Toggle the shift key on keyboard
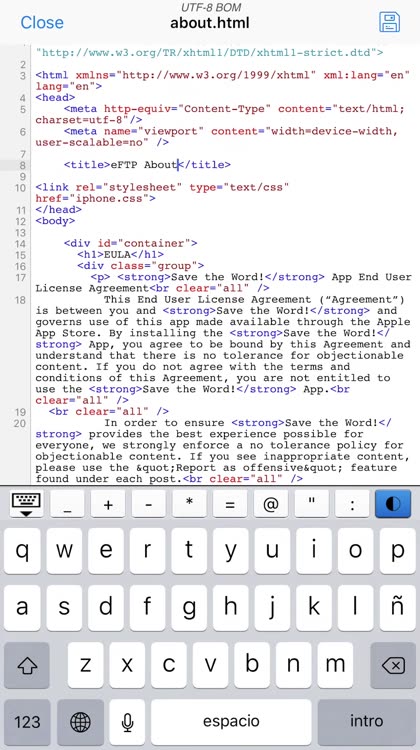Viewport: 420px width, 750px height. (27, 665)
